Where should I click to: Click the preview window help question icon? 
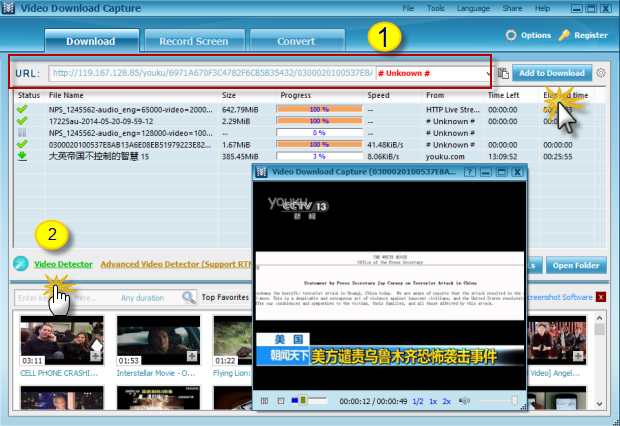point(469,172)
